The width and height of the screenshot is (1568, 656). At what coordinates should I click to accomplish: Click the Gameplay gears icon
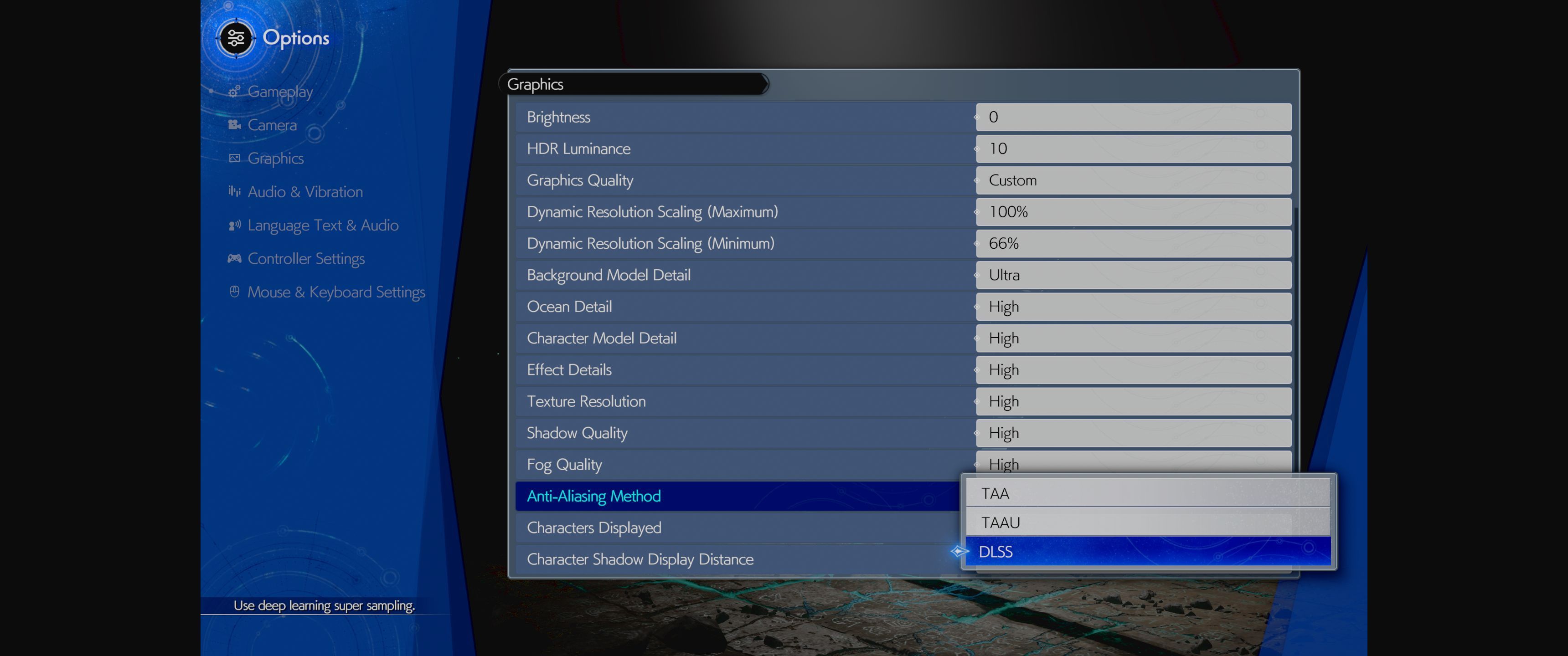click(x=234, y=92)
